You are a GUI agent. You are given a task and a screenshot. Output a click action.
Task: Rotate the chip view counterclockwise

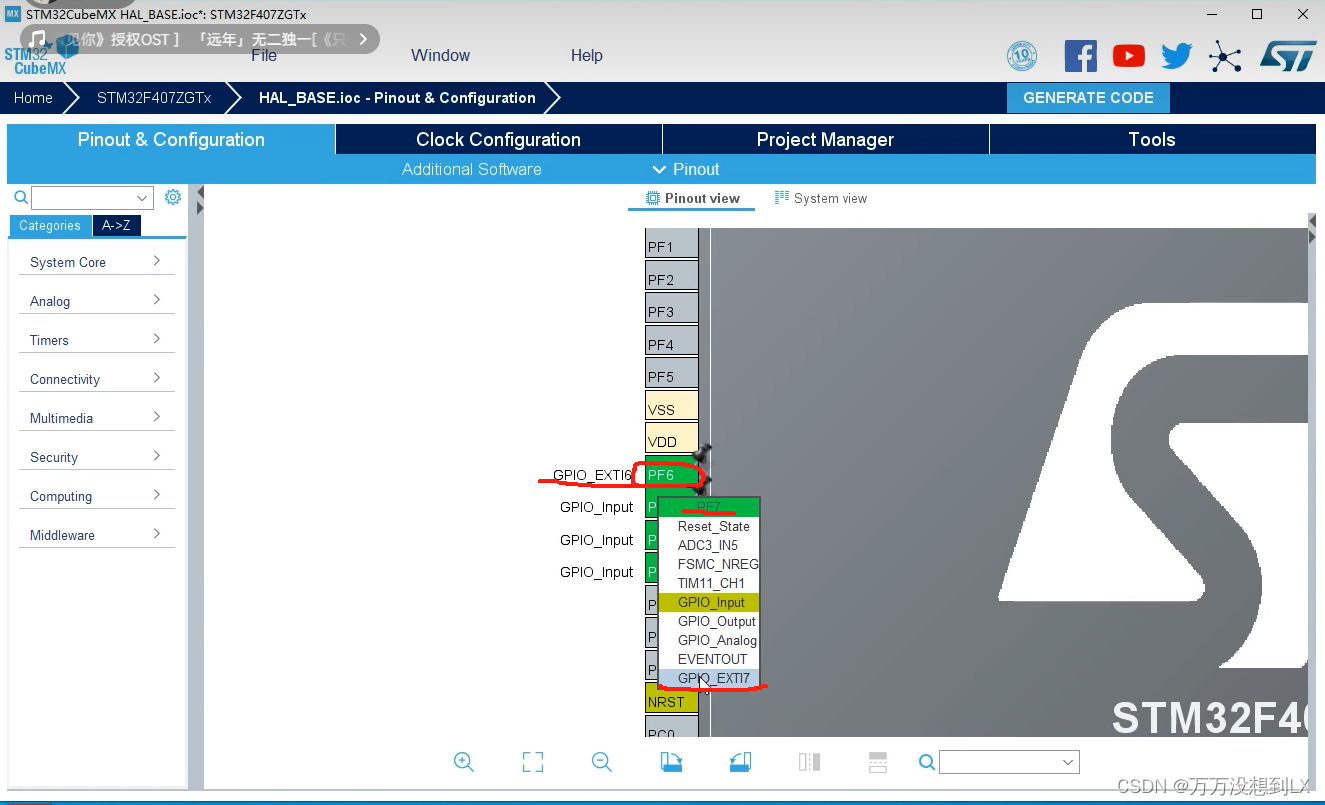coord(739,761)
